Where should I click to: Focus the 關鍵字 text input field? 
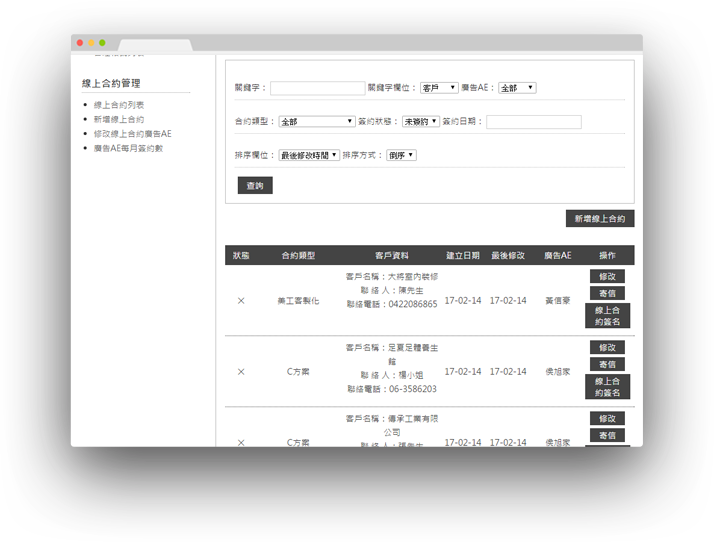pyautogui.click(x=317, y=88)
